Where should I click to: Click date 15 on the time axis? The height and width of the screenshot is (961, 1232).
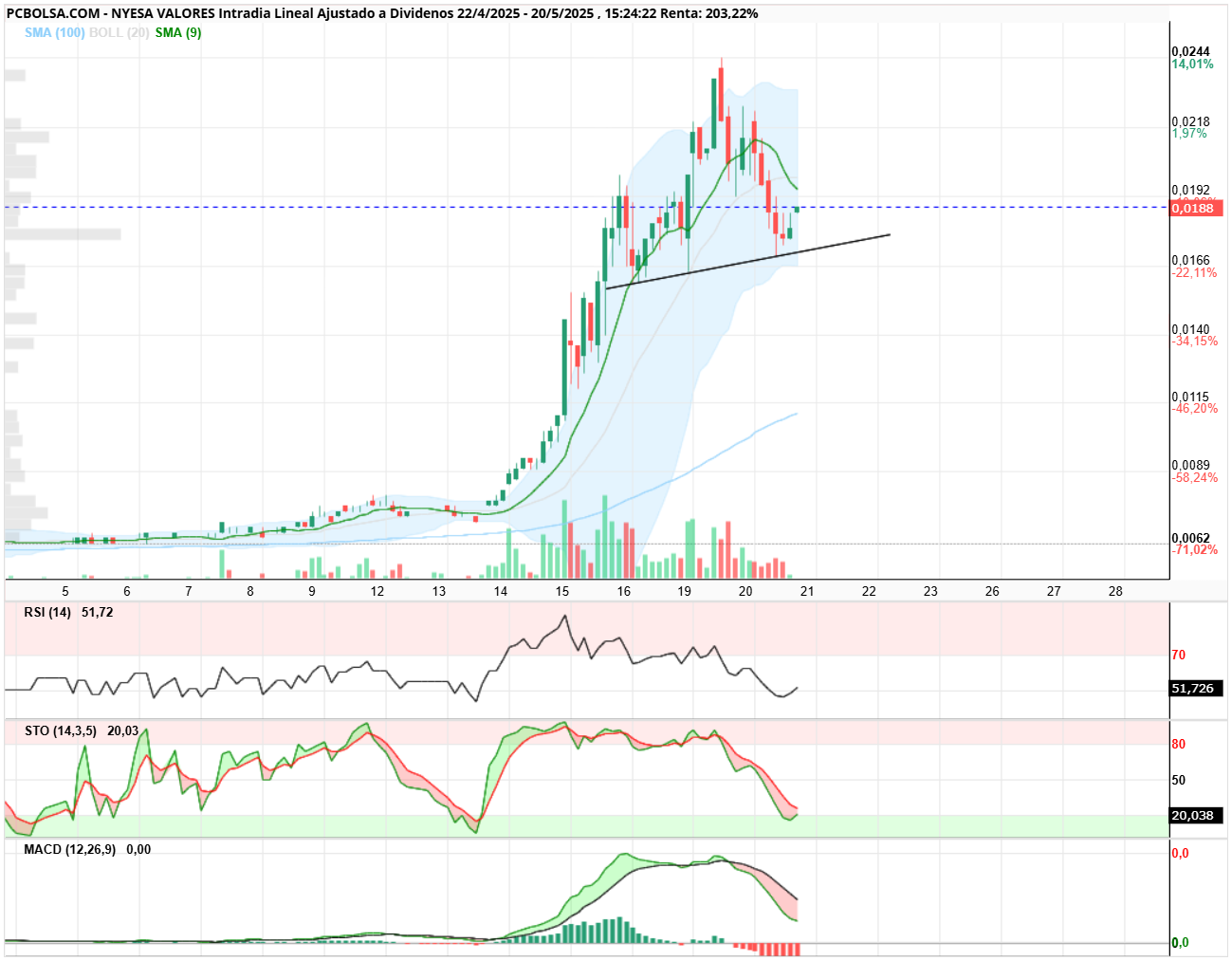pos(562,591)
